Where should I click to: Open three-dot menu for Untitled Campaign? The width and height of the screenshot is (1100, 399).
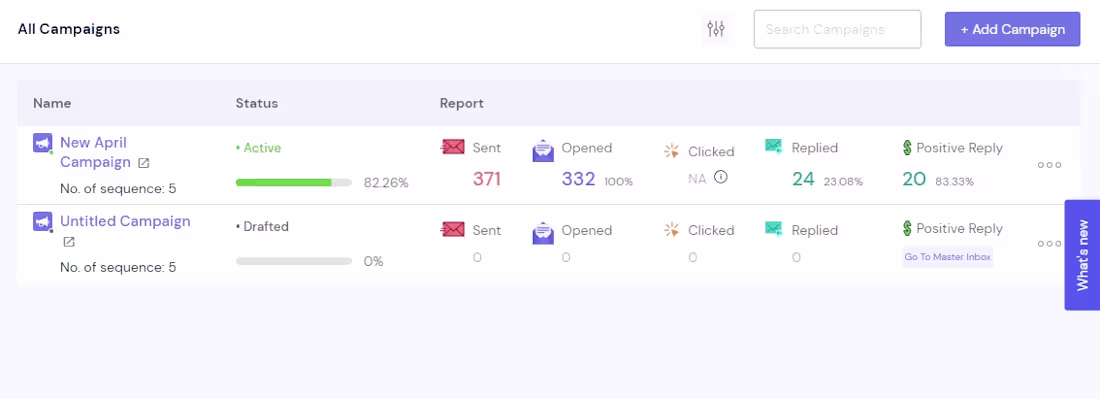[1049, 244]
